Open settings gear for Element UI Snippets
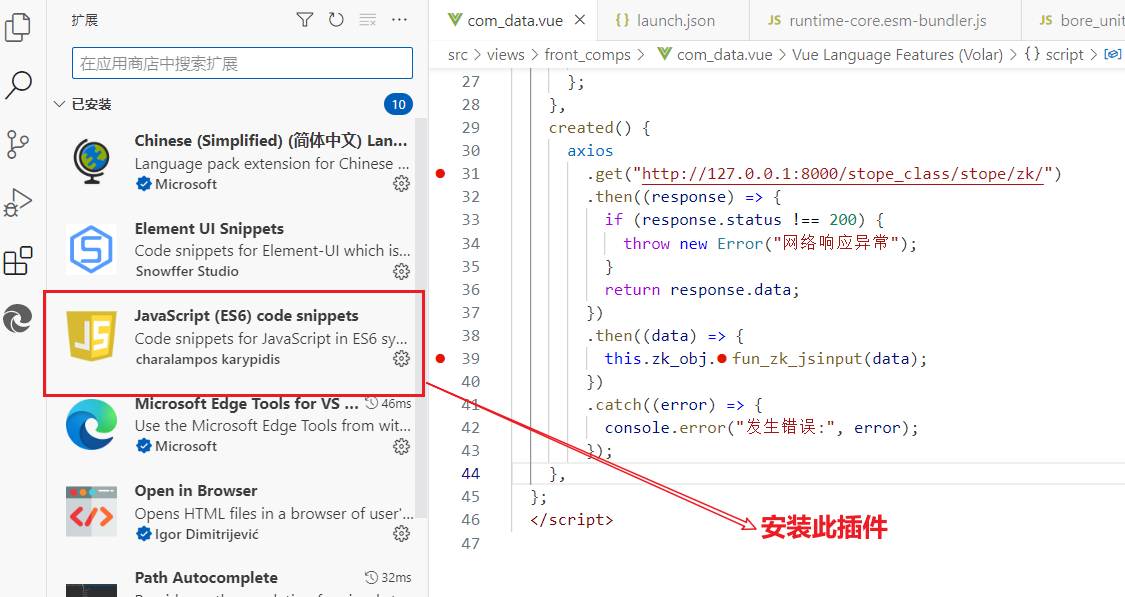Screen dimensions: 1125x597 tap(402, 271)
